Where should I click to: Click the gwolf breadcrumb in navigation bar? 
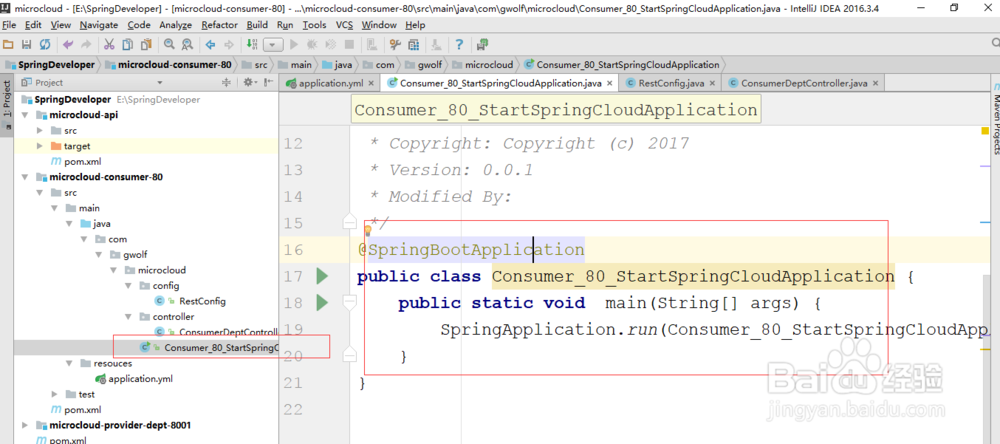coord(424,64)
